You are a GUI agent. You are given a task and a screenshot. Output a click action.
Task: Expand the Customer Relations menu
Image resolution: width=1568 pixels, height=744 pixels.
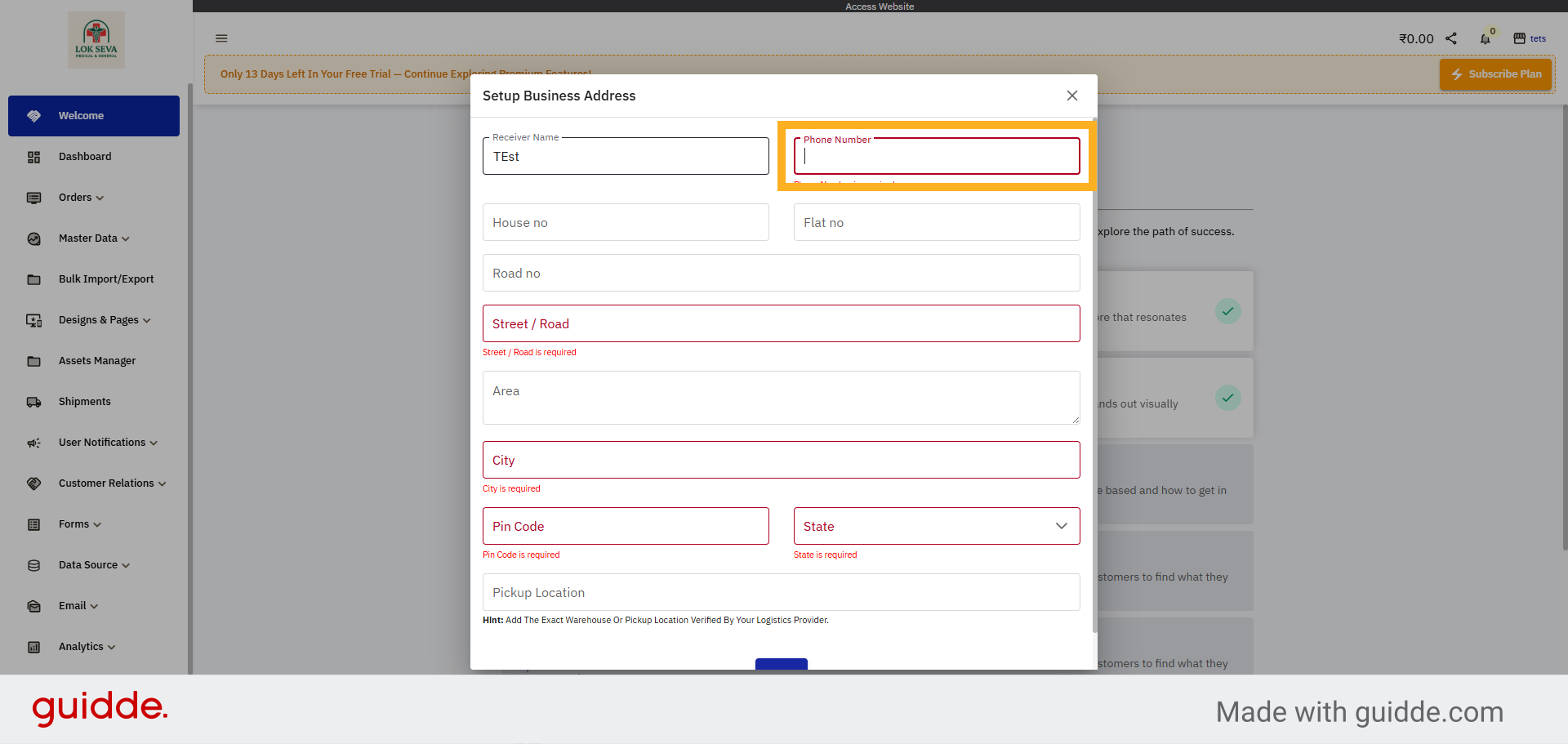tap(112, 483)
